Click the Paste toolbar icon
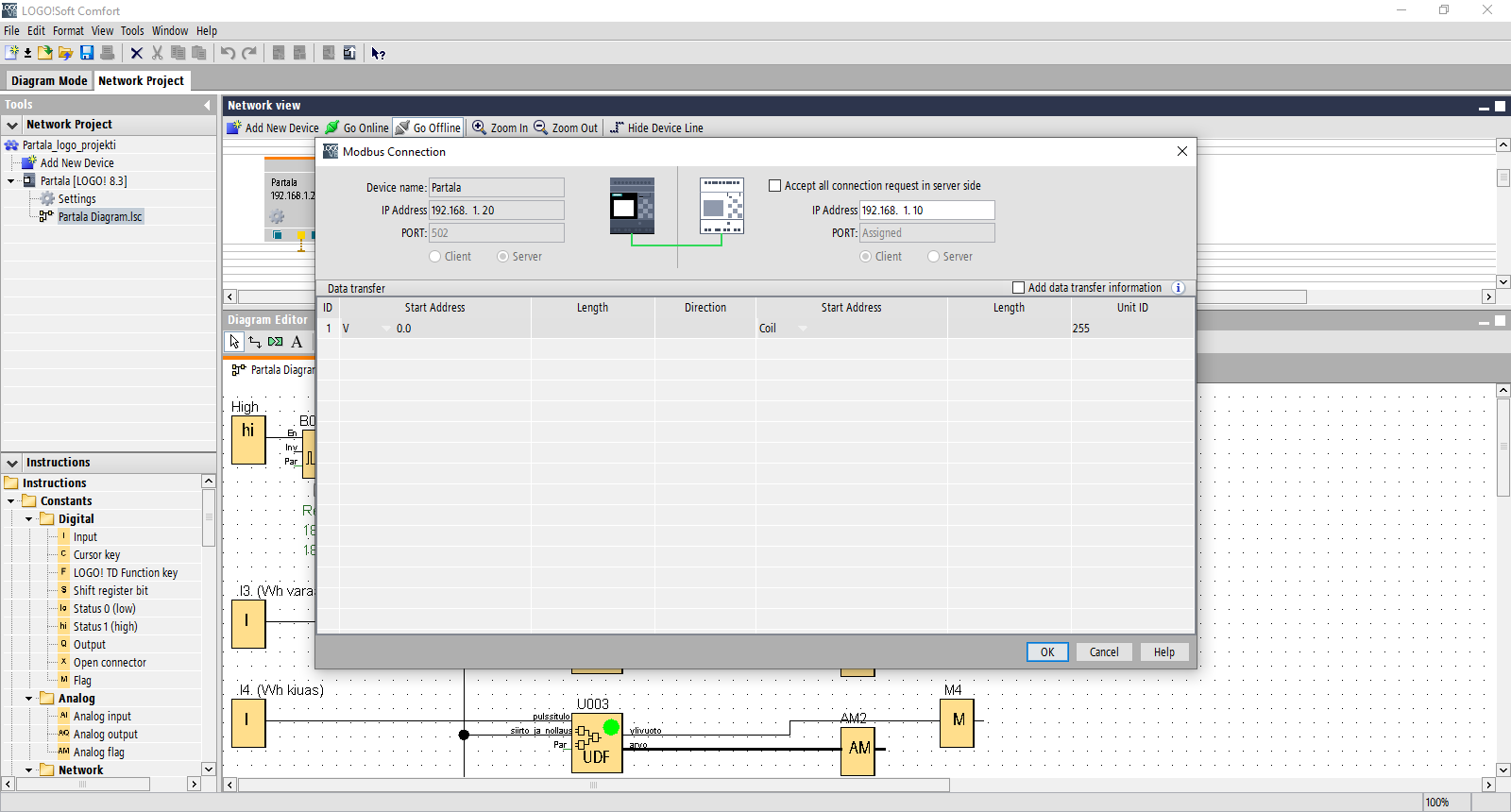 pos(198,53)
